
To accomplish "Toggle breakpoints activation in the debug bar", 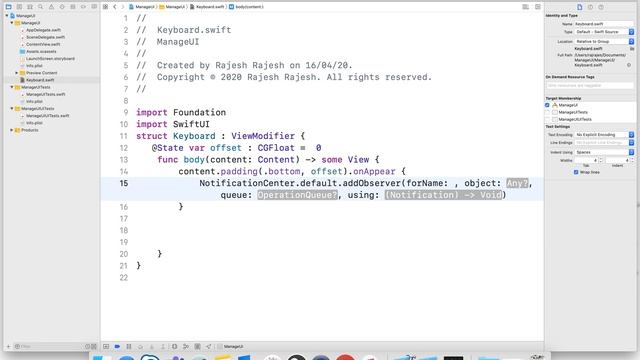I will pyautogui.click(x=117, y=347).
